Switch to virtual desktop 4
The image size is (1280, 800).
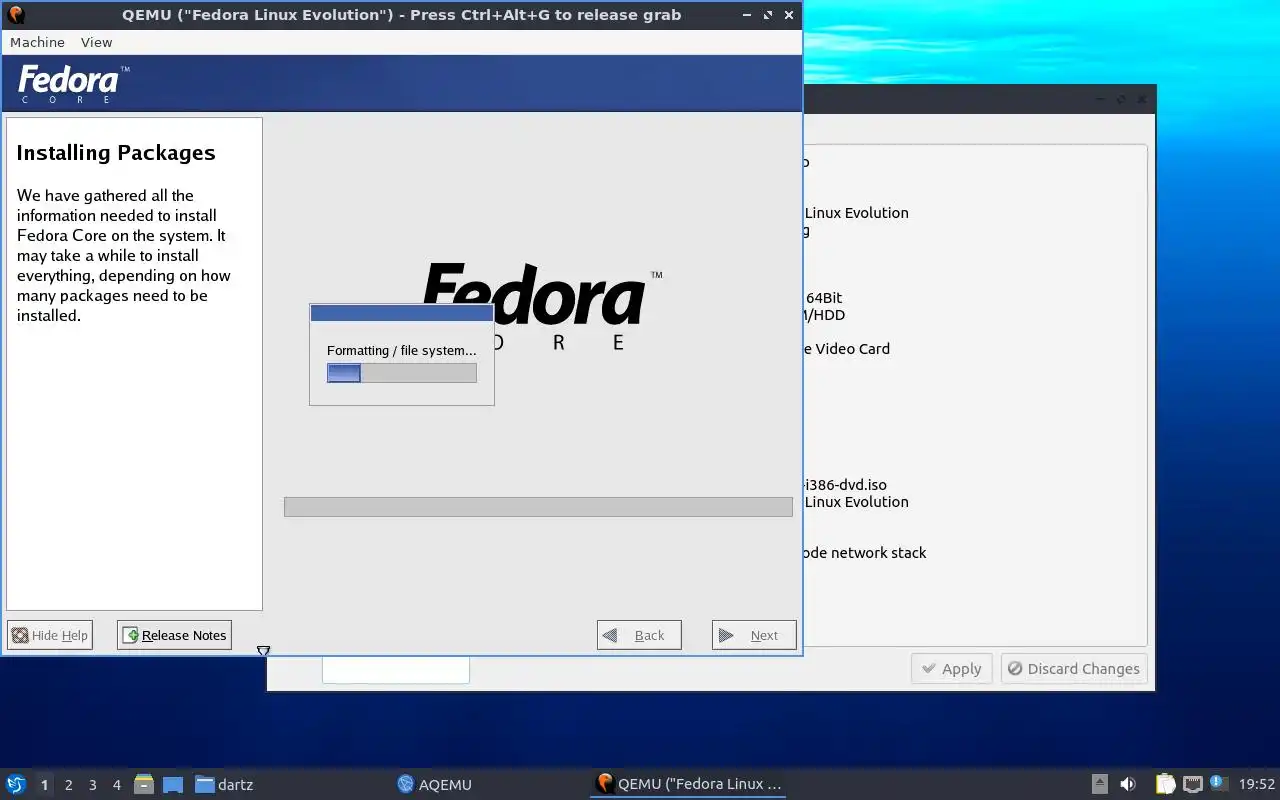pos(116,785)
